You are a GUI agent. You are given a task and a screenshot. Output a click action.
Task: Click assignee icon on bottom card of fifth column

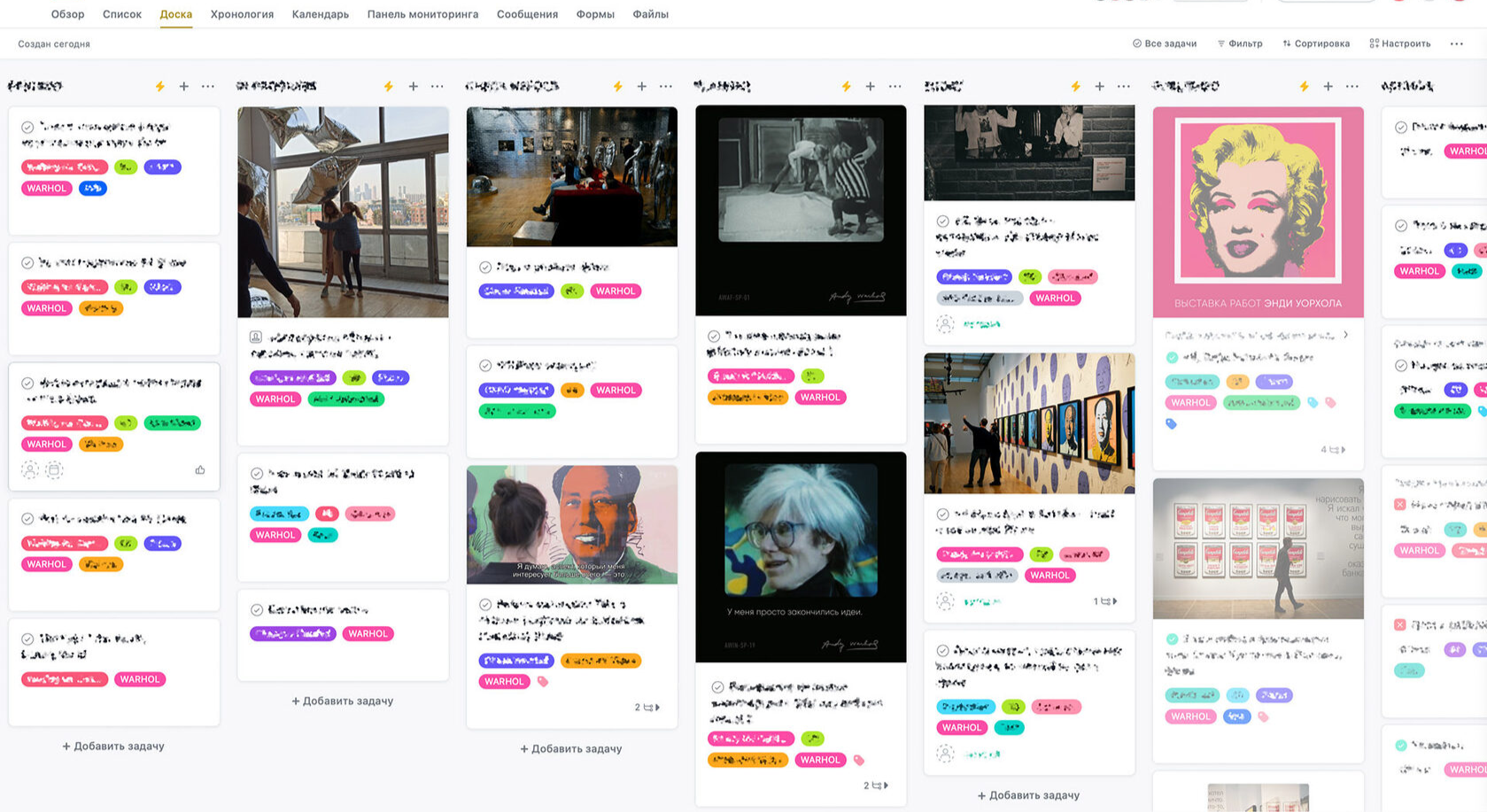946,754
